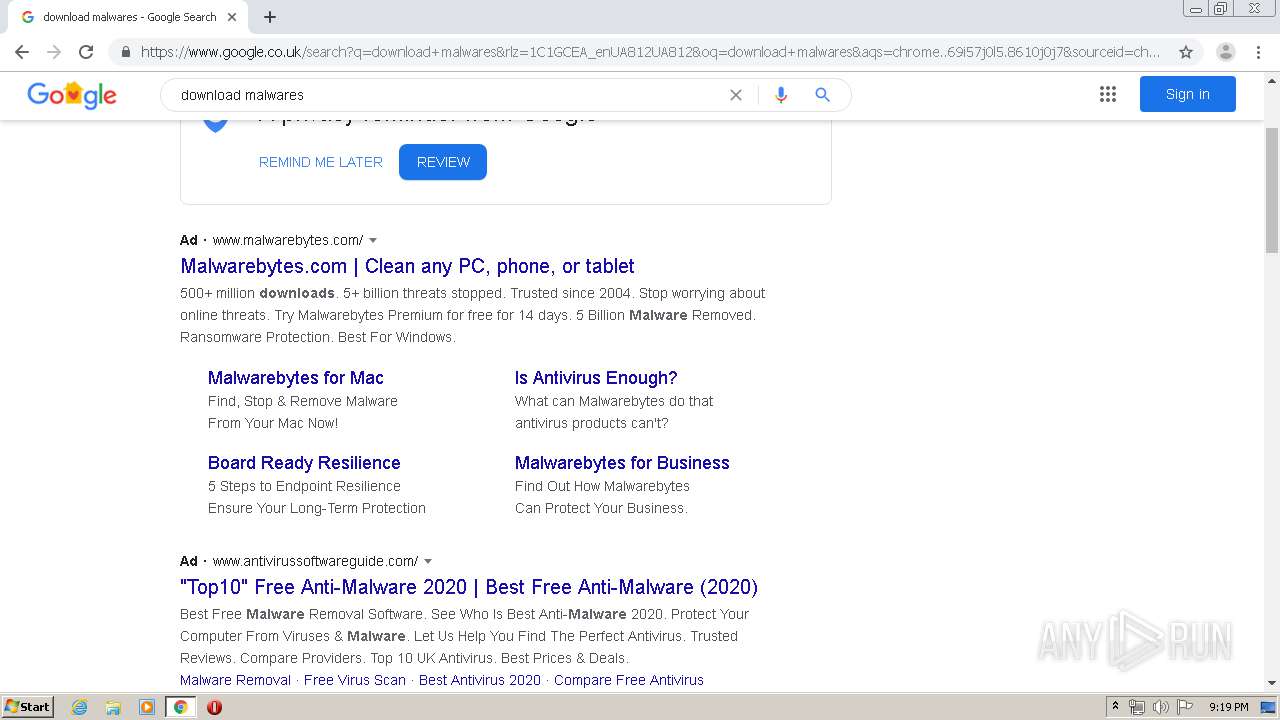The image size is (1280, 720).
Task: Open the Google apps grid icon
Action: pyautogui.click(x=1107, y=94)
